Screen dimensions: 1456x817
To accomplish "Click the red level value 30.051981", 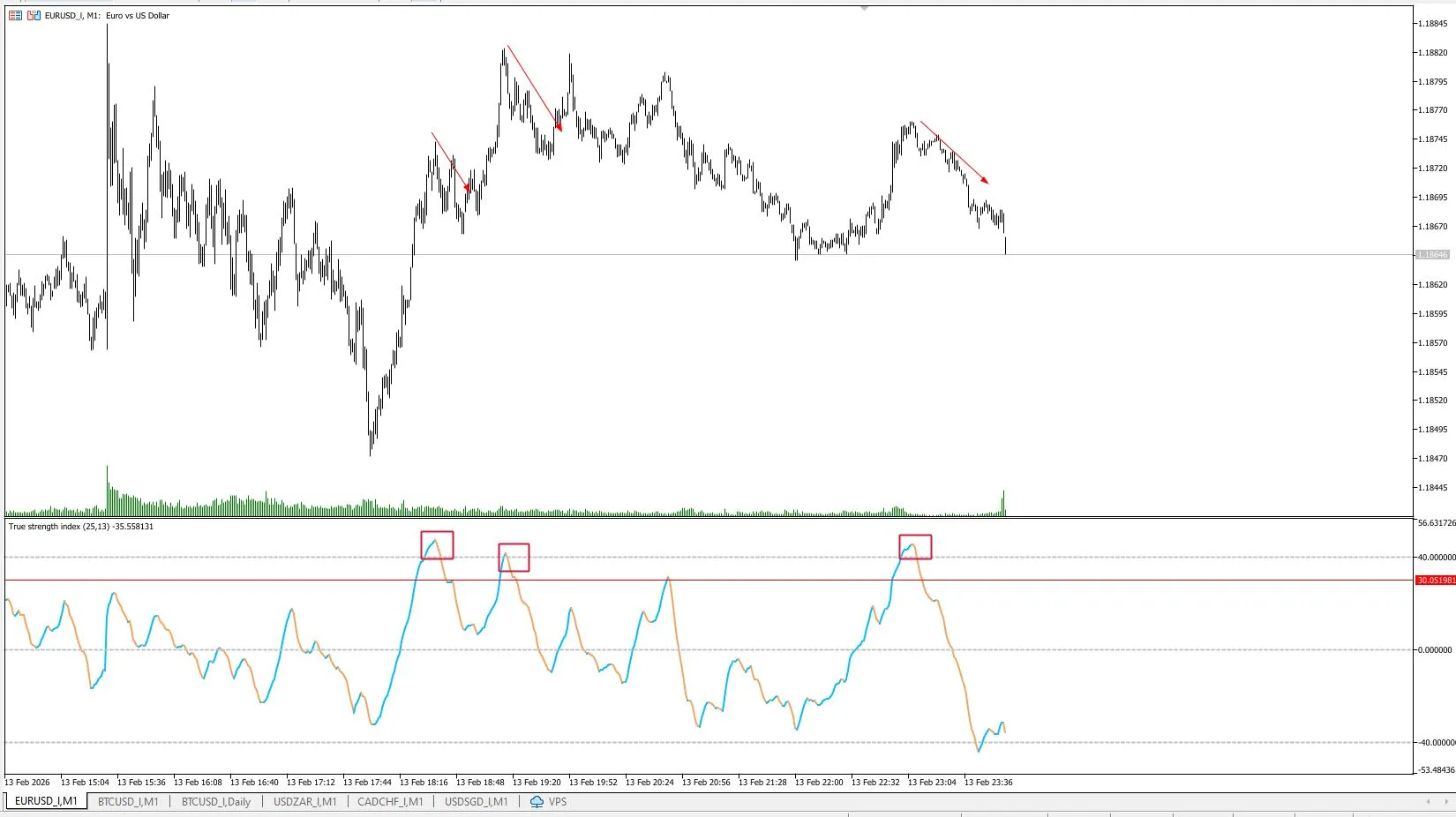I will tap(1436, 581).
